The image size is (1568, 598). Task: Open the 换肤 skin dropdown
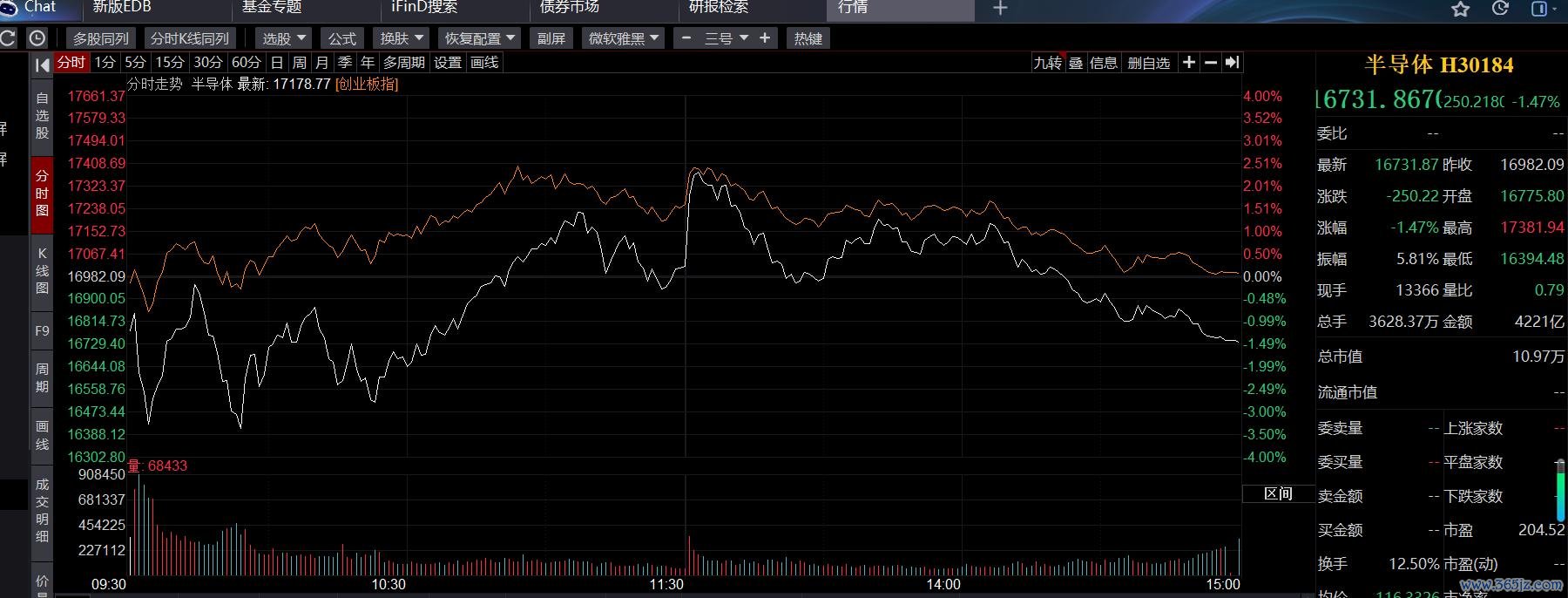point(401,38)
